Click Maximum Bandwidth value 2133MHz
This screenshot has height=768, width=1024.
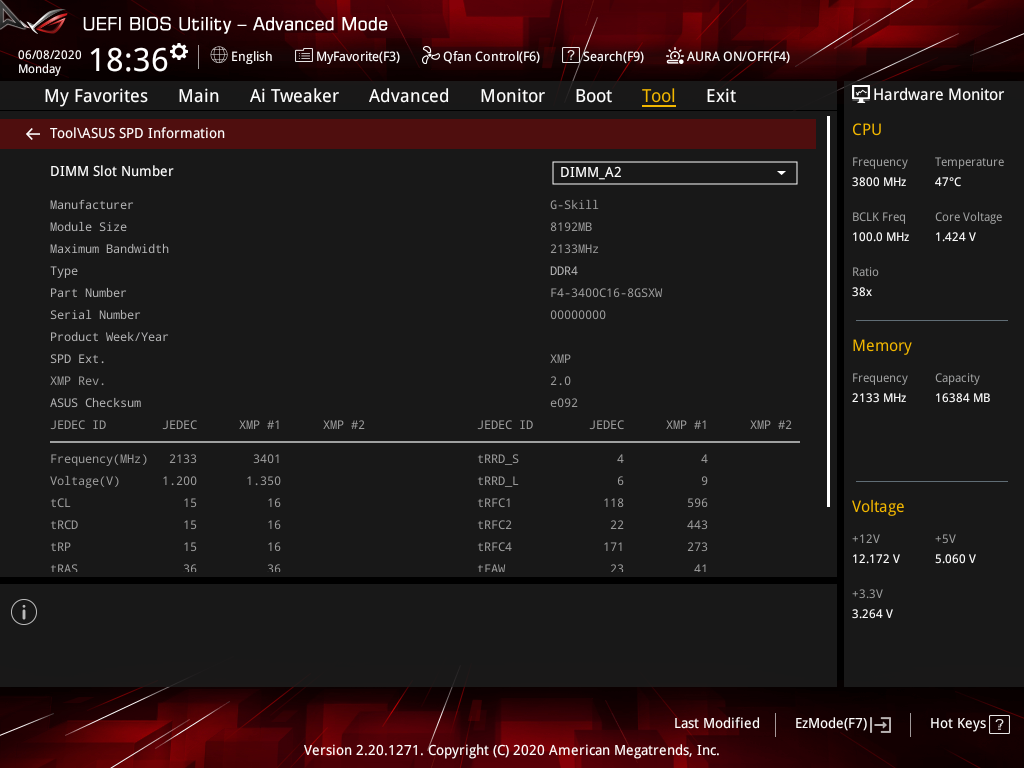[x=574, y=249]
